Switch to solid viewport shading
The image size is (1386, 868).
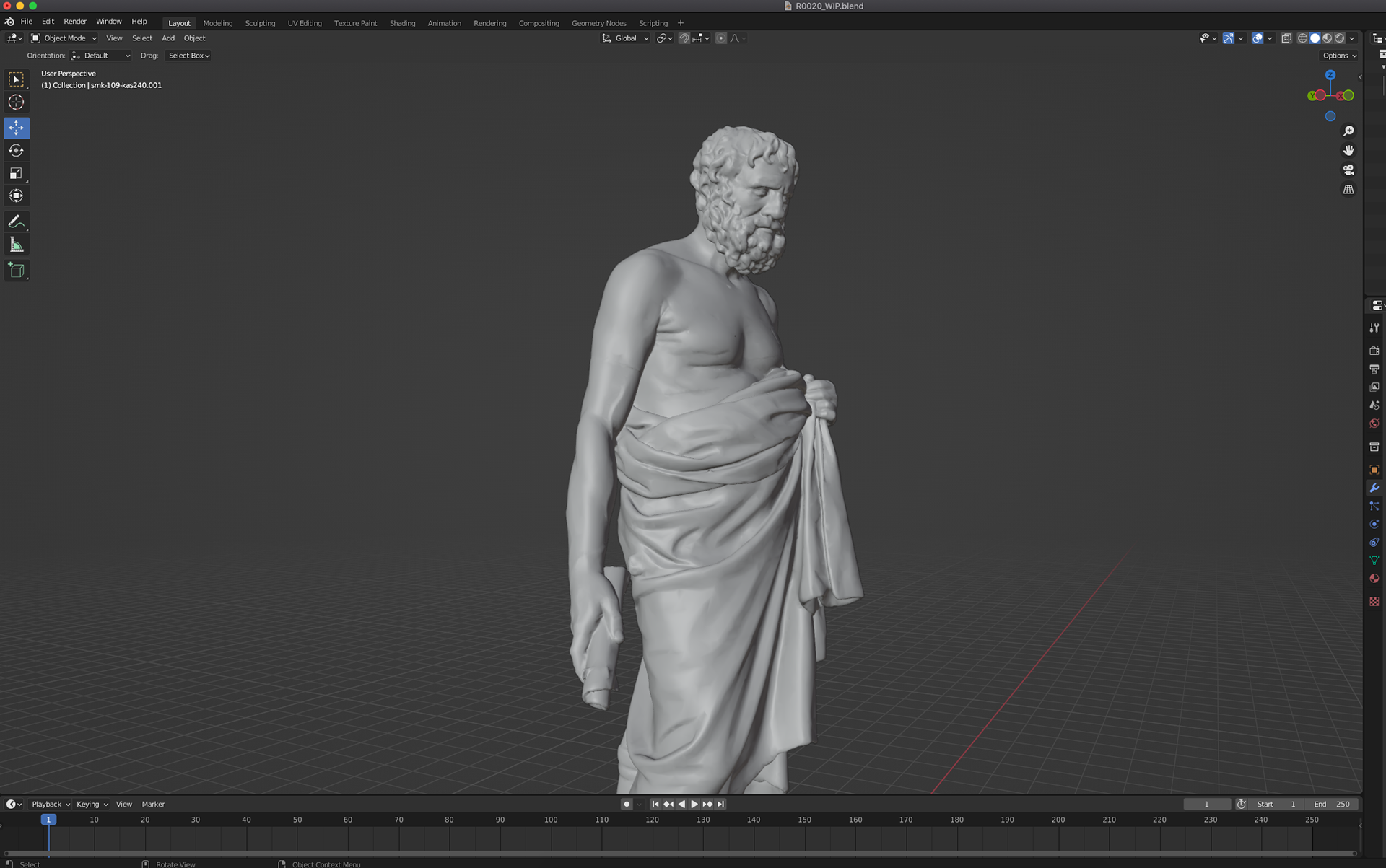pos(1315,38)
